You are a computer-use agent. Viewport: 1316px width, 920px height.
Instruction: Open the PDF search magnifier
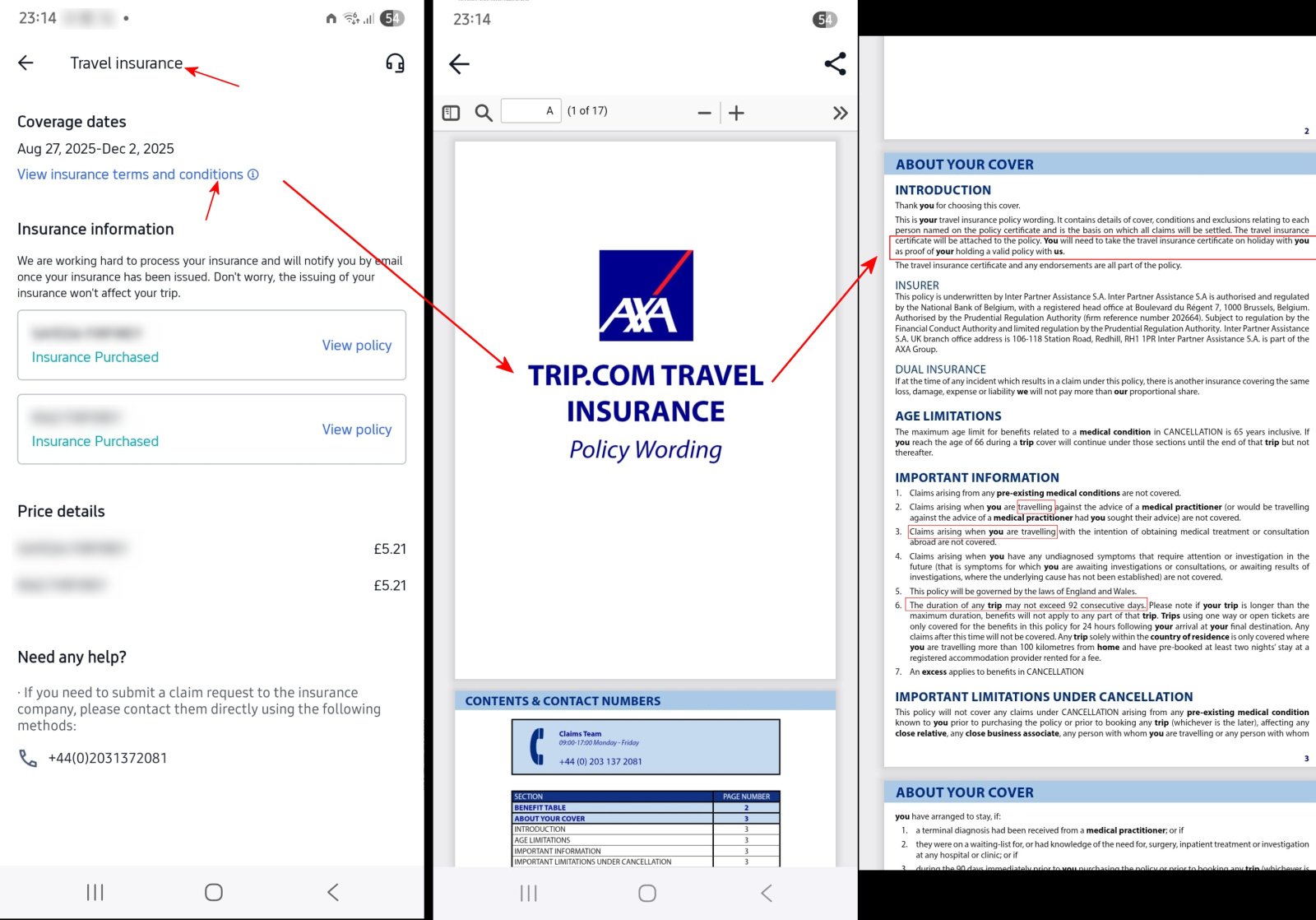[484, 113]
